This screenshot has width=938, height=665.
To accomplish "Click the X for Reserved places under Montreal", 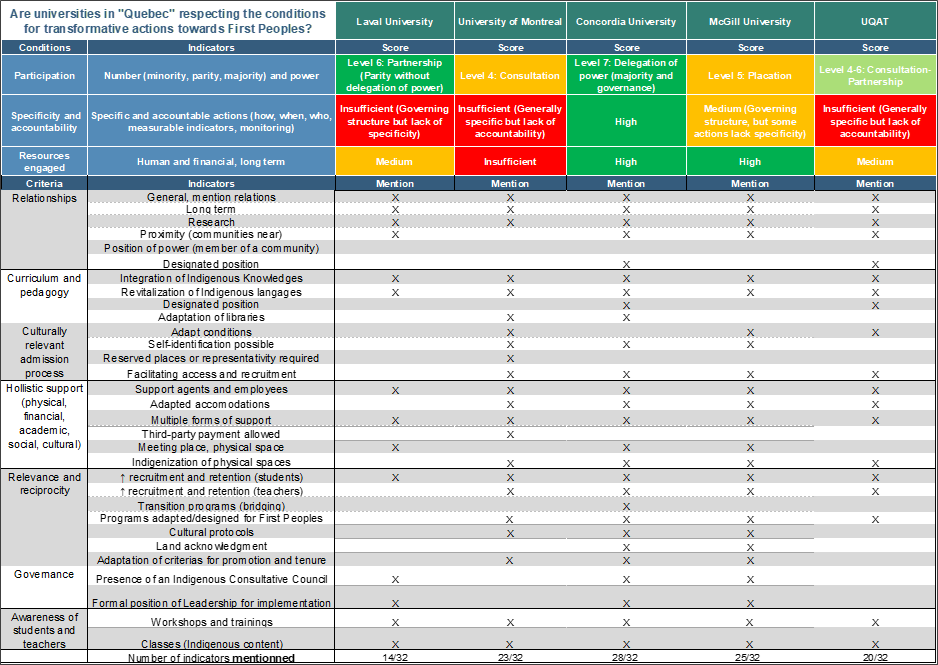I will [510, 358].
